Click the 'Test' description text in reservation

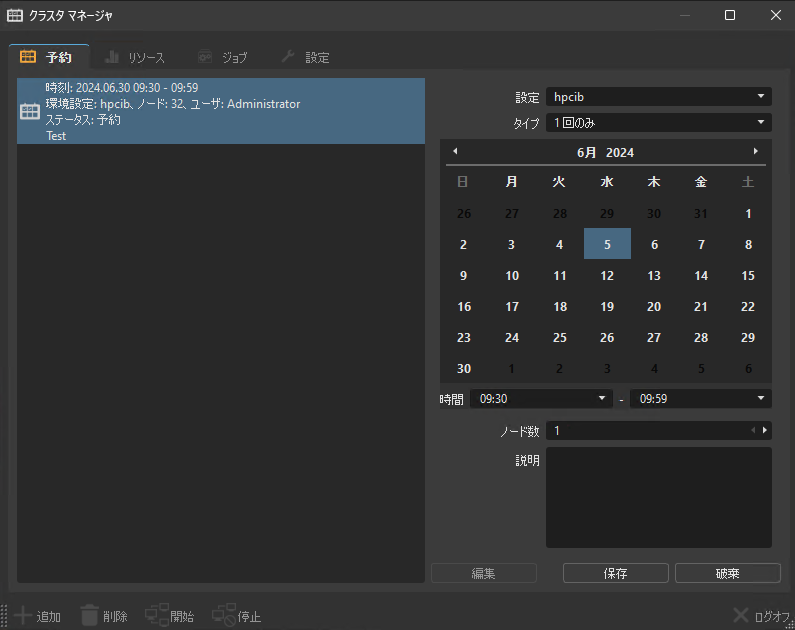(56, 136)
